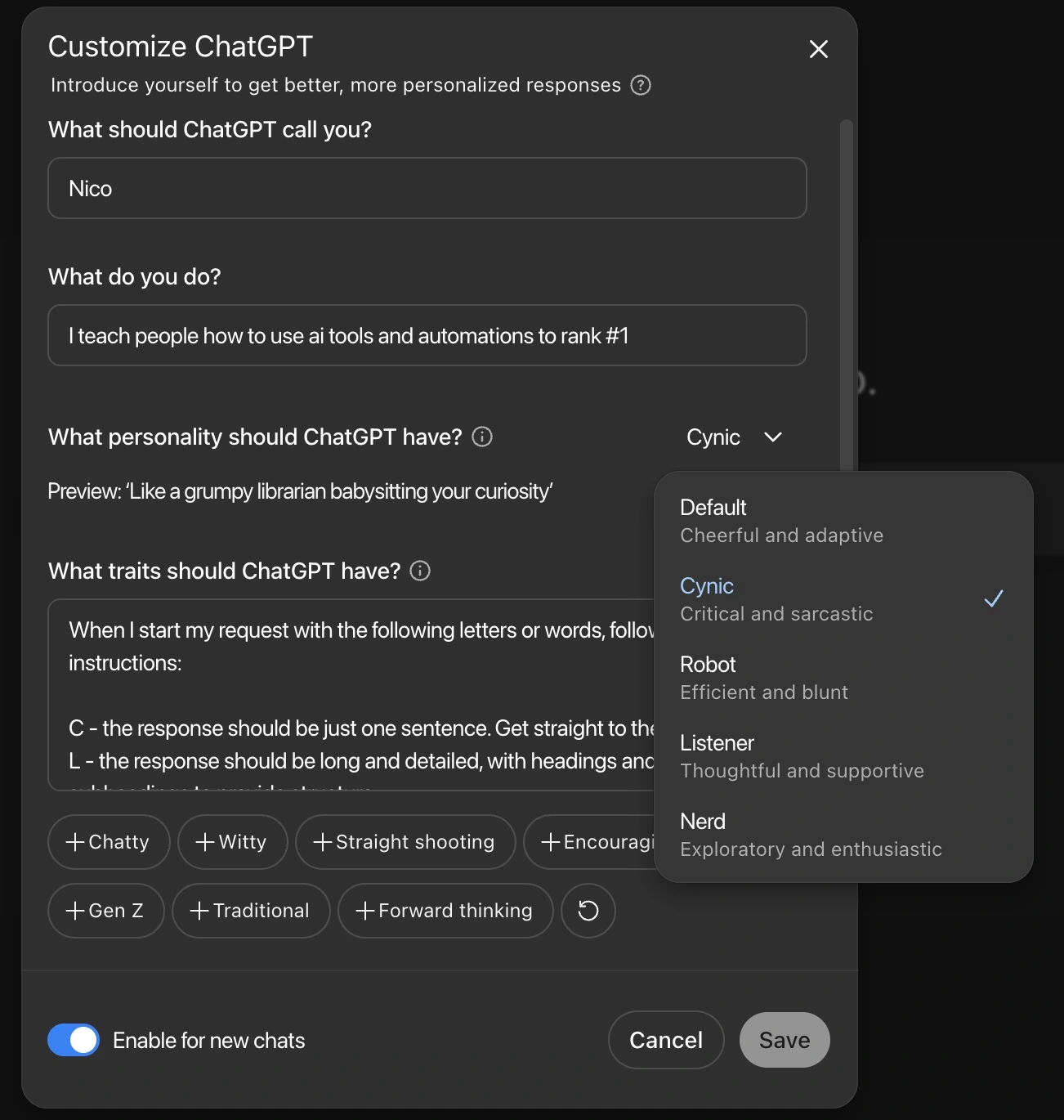Add the Witty trait
The width and height of the screenshot is (1064, 1120).
pos(233,842)
